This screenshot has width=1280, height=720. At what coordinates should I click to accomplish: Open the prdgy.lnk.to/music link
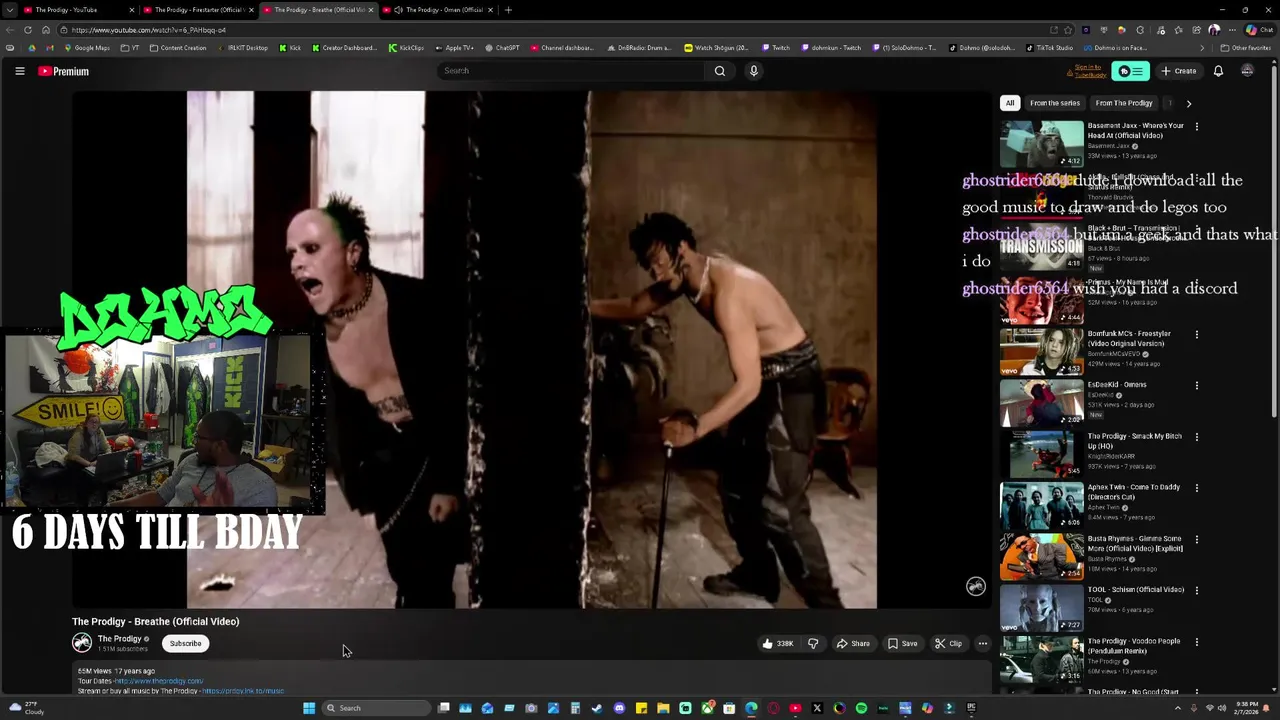pos(243,691)
